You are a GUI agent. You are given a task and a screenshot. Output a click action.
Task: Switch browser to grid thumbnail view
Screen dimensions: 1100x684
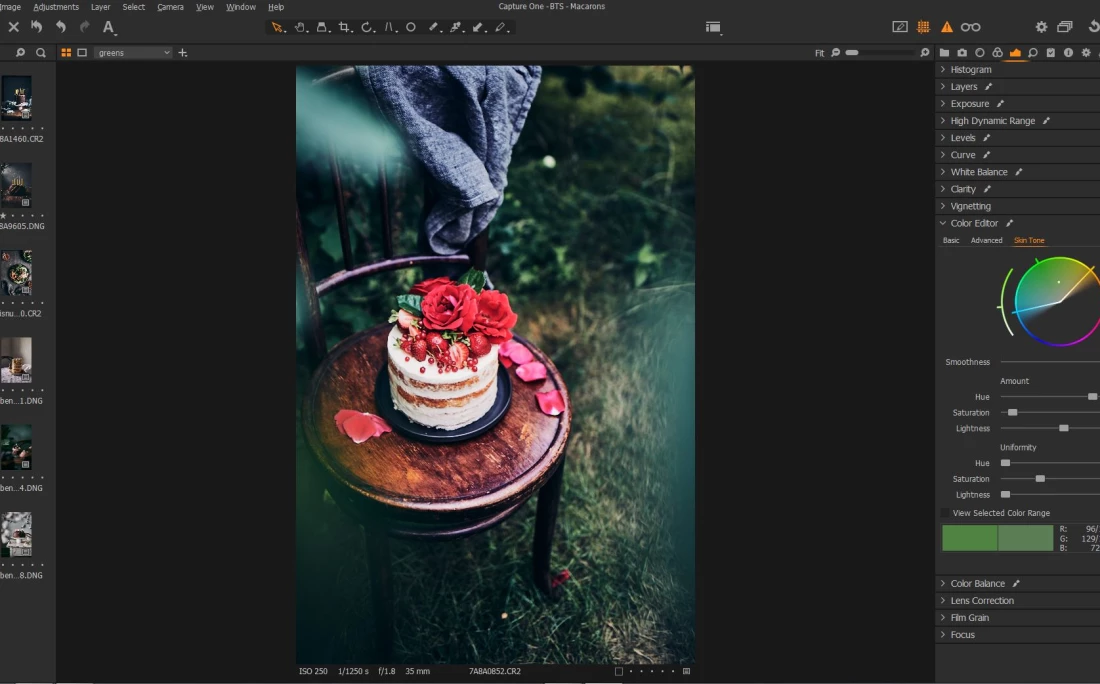point(66,52)
